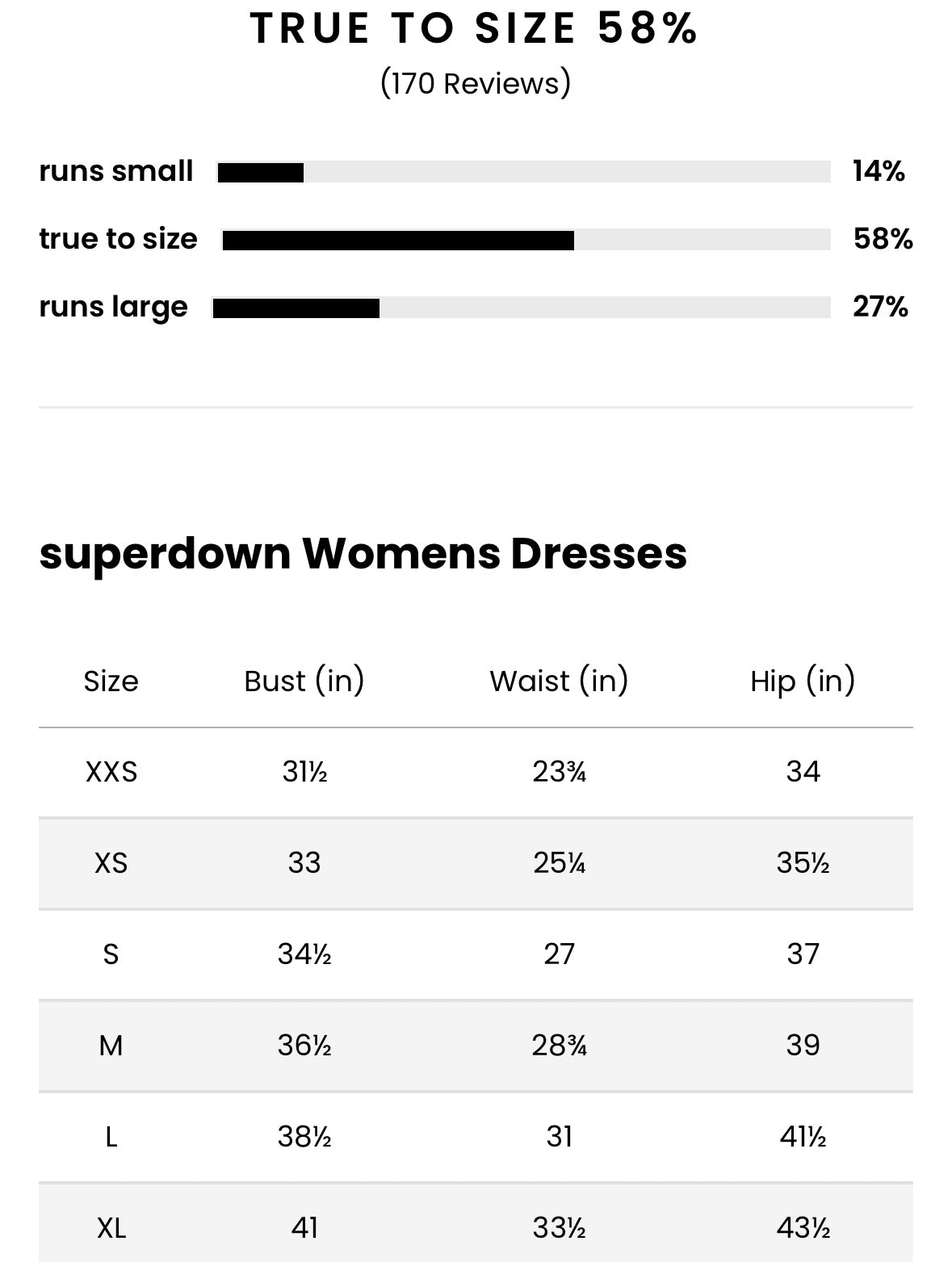The width and height of the screenshot is (952, 1262).
Task: Click the TRUE TO SIZE 58% heading
Action: point(474,28)
